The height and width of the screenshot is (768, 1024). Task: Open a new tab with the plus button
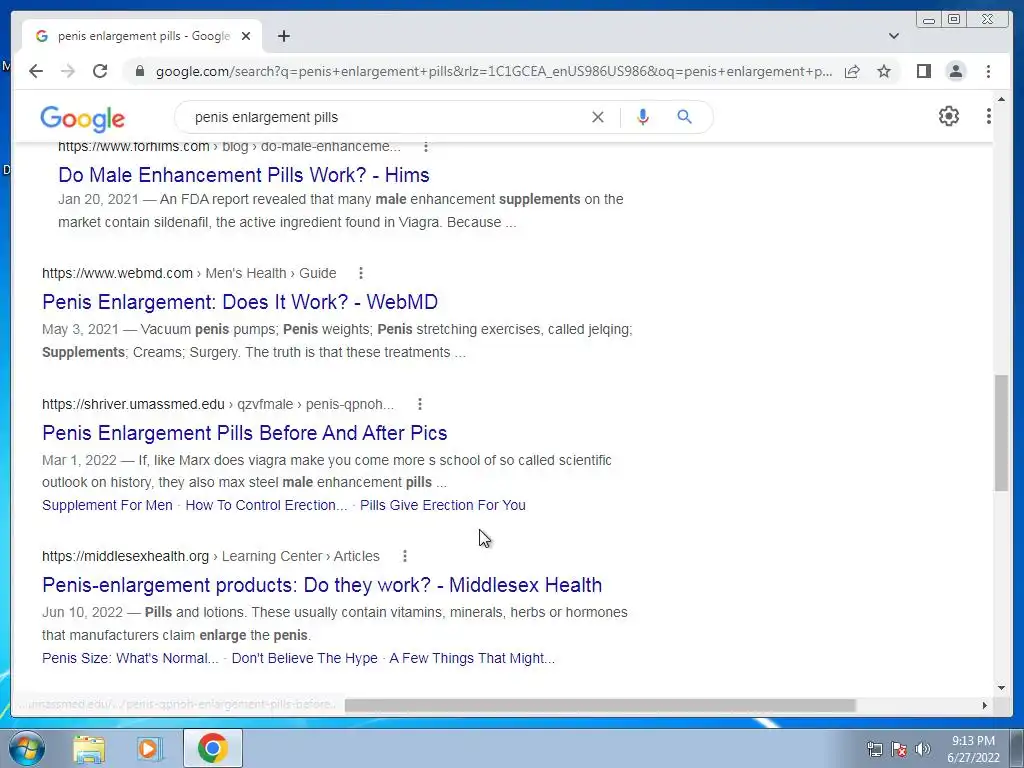click(283, 36)
